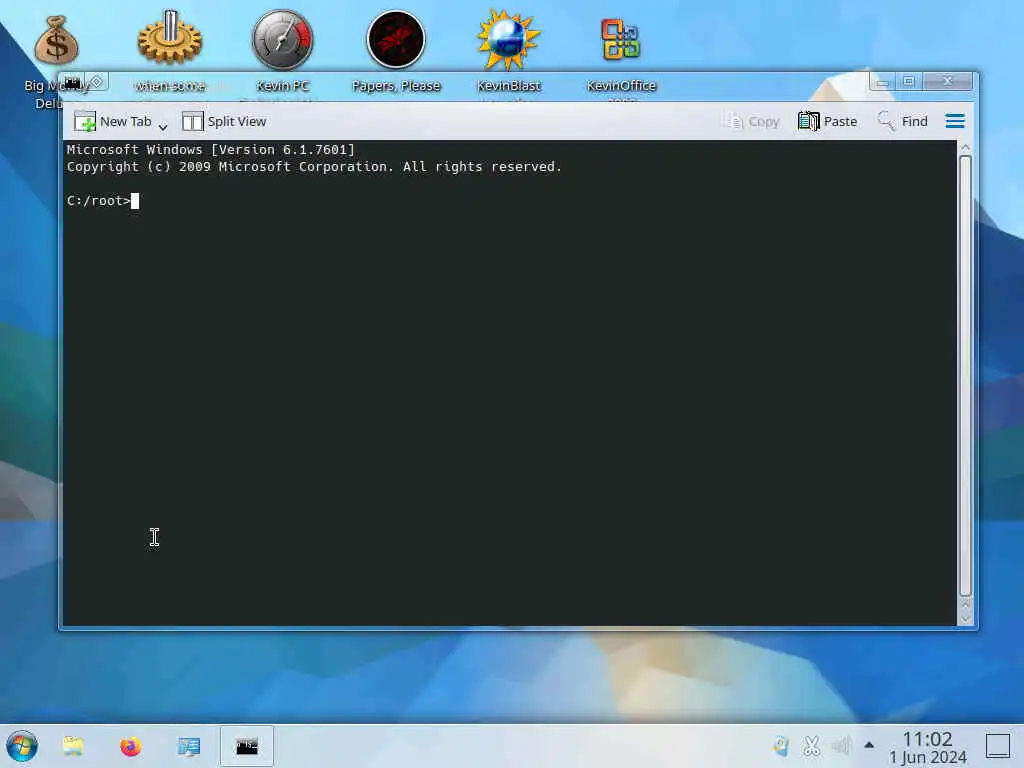Screen dimensions: 1024x768
Task: Click the 'Microsoft Windows [Version 6.1.7601]' line
Action: coord(210,150)
